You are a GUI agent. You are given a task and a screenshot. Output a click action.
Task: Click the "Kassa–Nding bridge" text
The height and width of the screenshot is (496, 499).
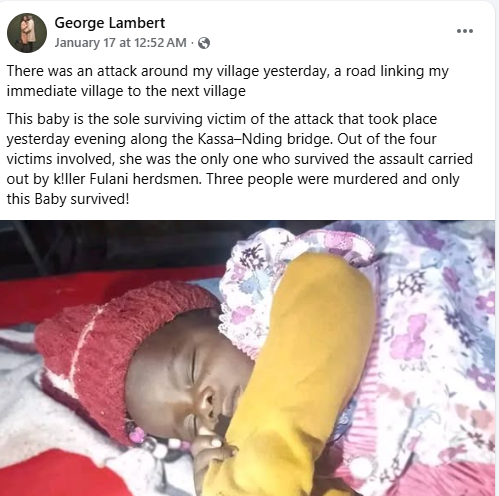pos(265,139)
